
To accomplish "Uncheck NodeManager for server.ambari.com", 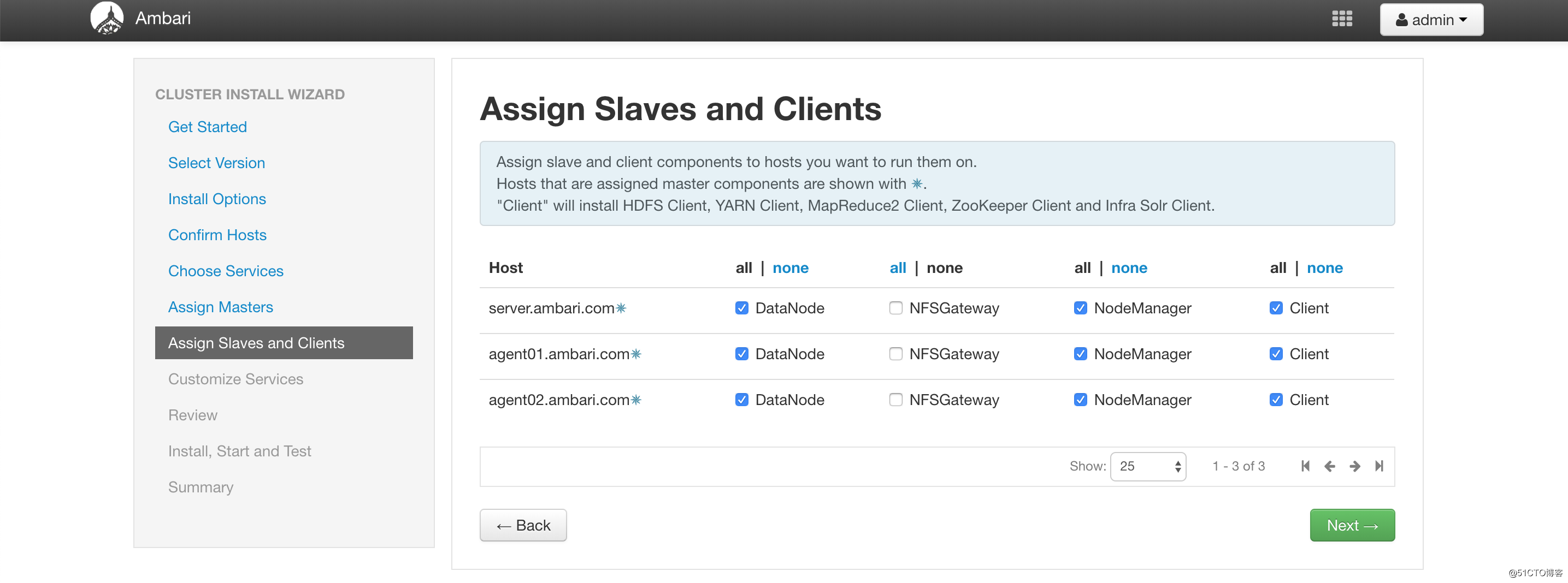I will pos(1080,308).
